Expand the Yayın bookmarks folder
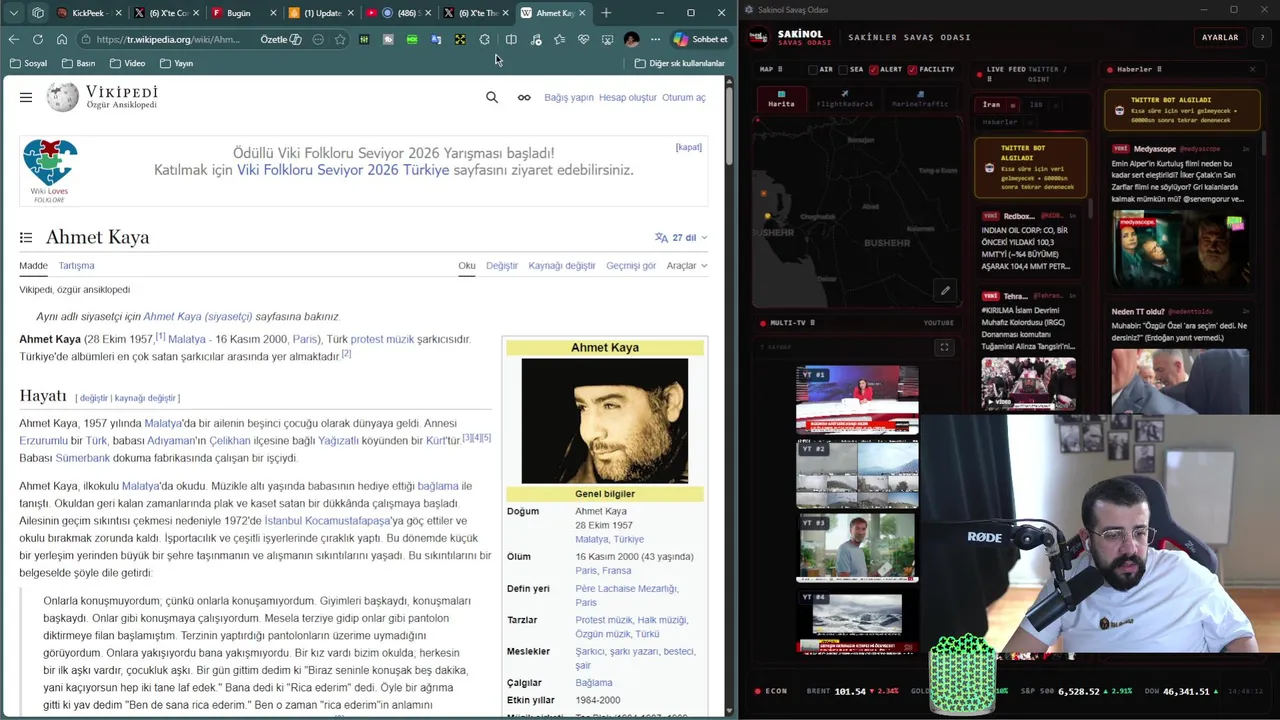Image resolution: width=1280 pixels, height=720 pixels. coord(176,63)
